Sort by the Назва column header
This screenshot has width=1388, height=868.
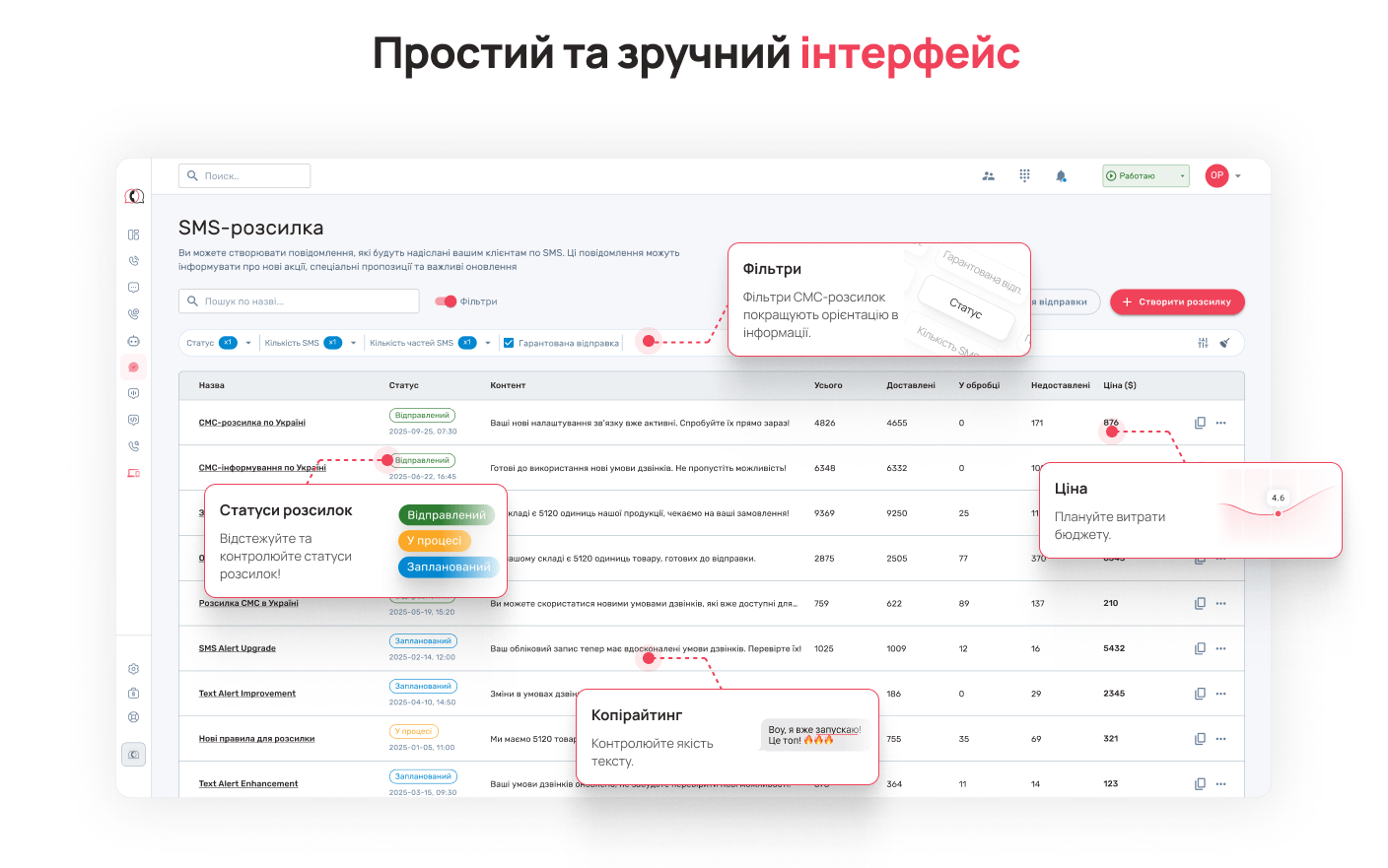click(211, 385)
